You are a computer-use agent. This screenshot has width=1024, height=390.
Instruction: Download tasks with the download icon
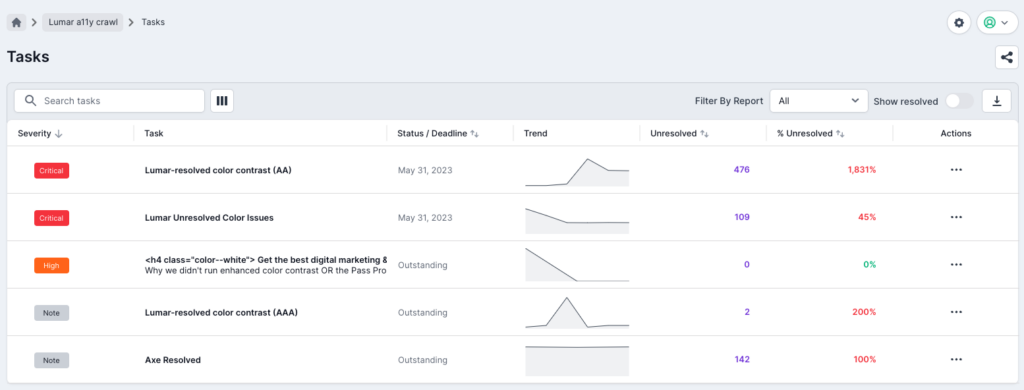pyautogui.click(x=997, y=101)
